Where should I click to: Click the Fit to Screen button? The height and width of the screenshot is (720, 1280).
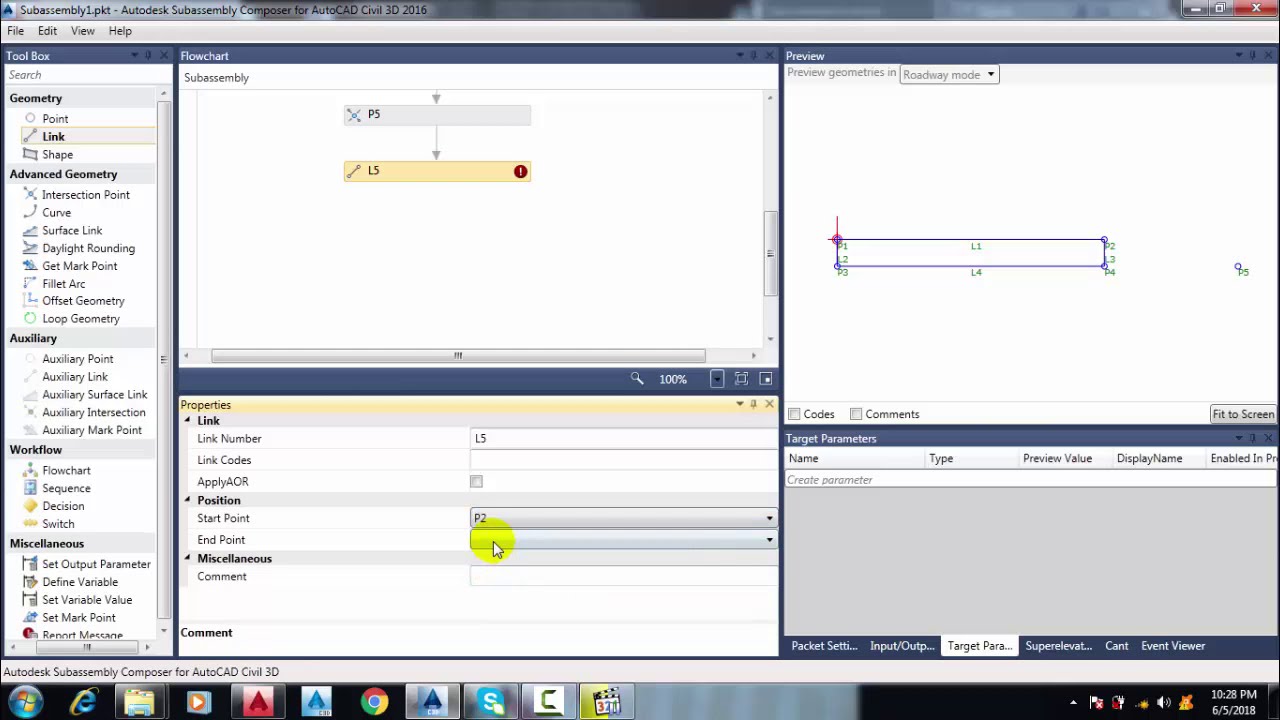1243,414
